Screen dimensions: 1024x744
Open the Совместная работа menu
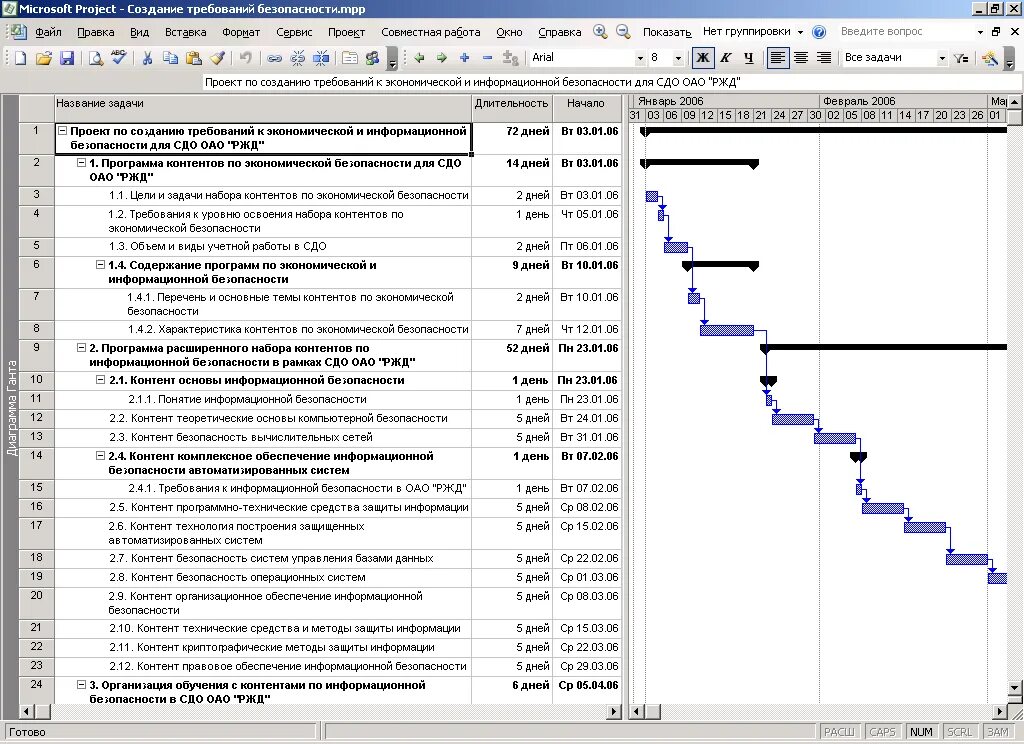[x=430, y=32]
